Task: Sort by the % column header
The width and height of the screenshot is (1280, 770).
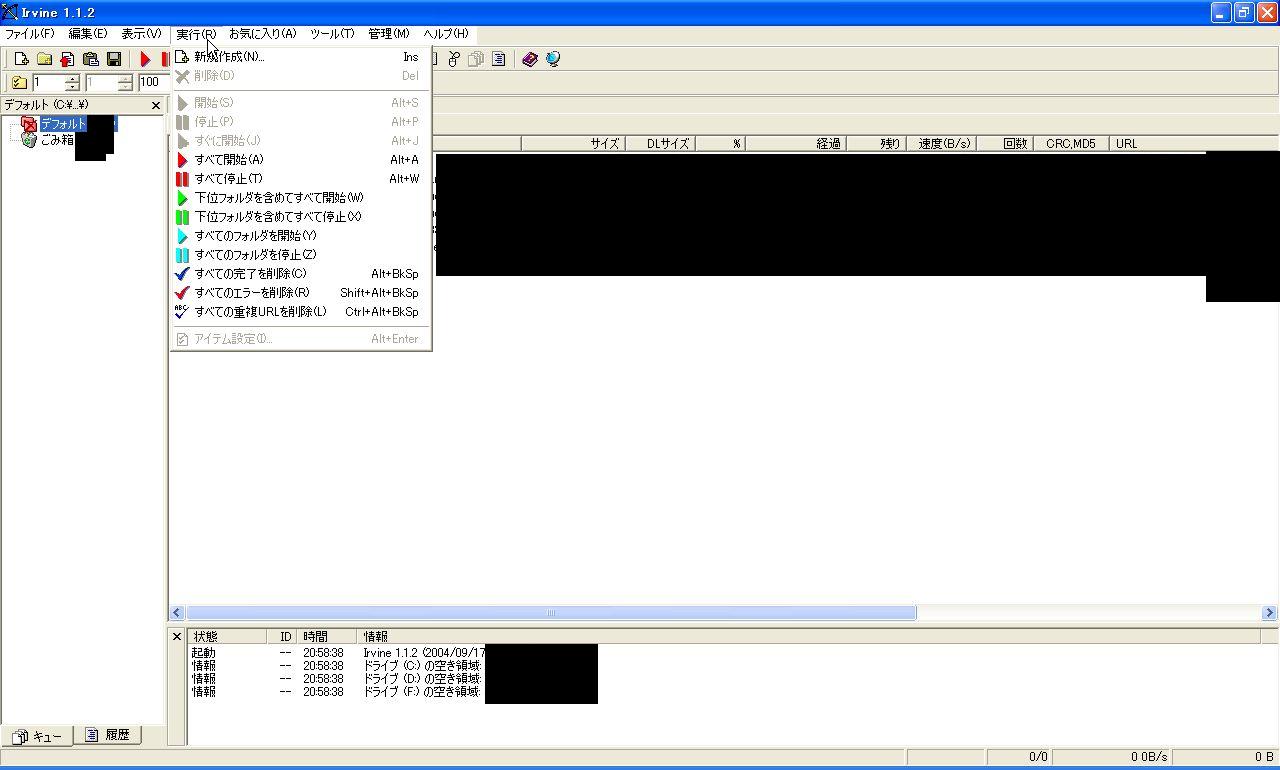Action: click(721, 144)
